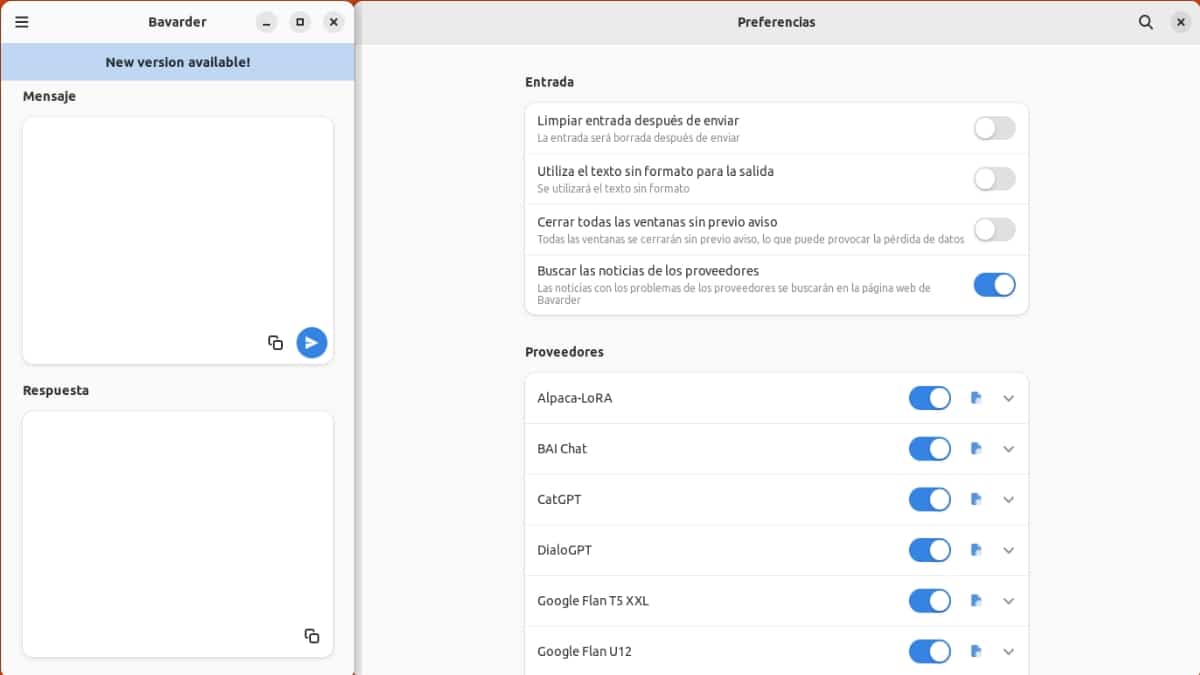The image size is (1200, 675).
Task: Click the Google Flan U12 label
Action: [x=584, y=652]
